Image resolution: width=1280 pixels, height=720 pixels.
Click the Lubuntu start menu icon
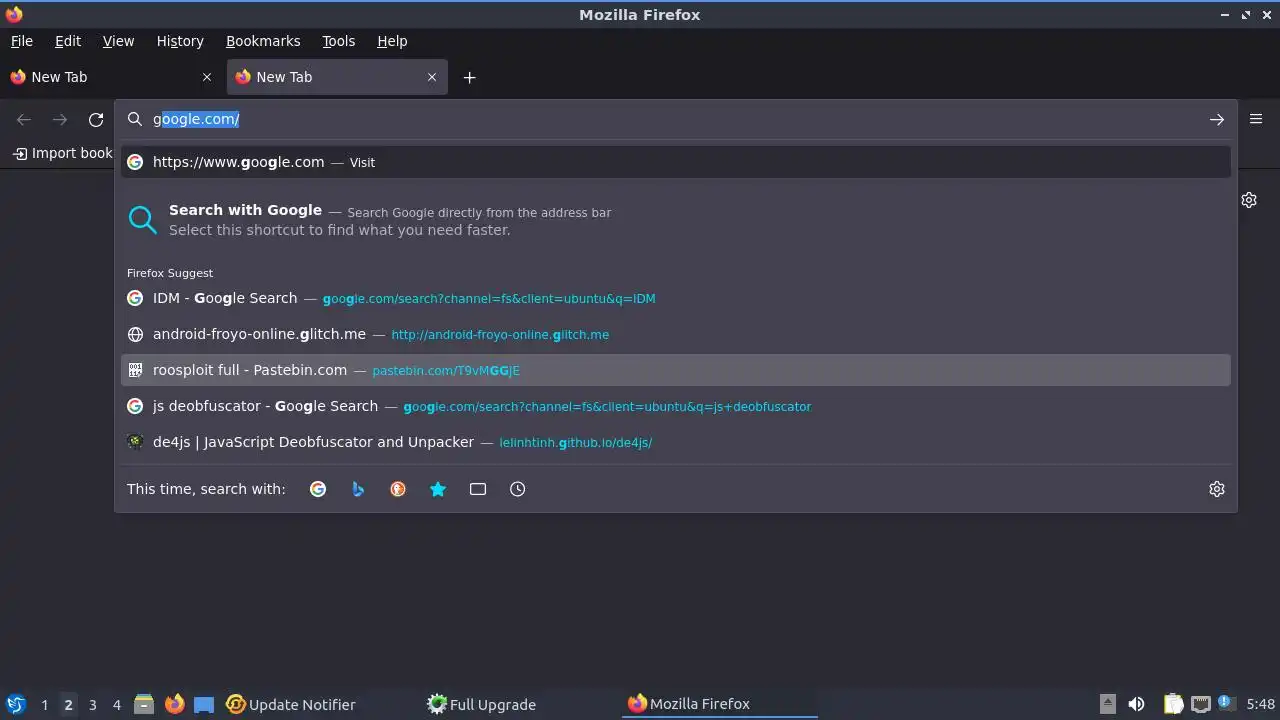(x=15, y=704)
